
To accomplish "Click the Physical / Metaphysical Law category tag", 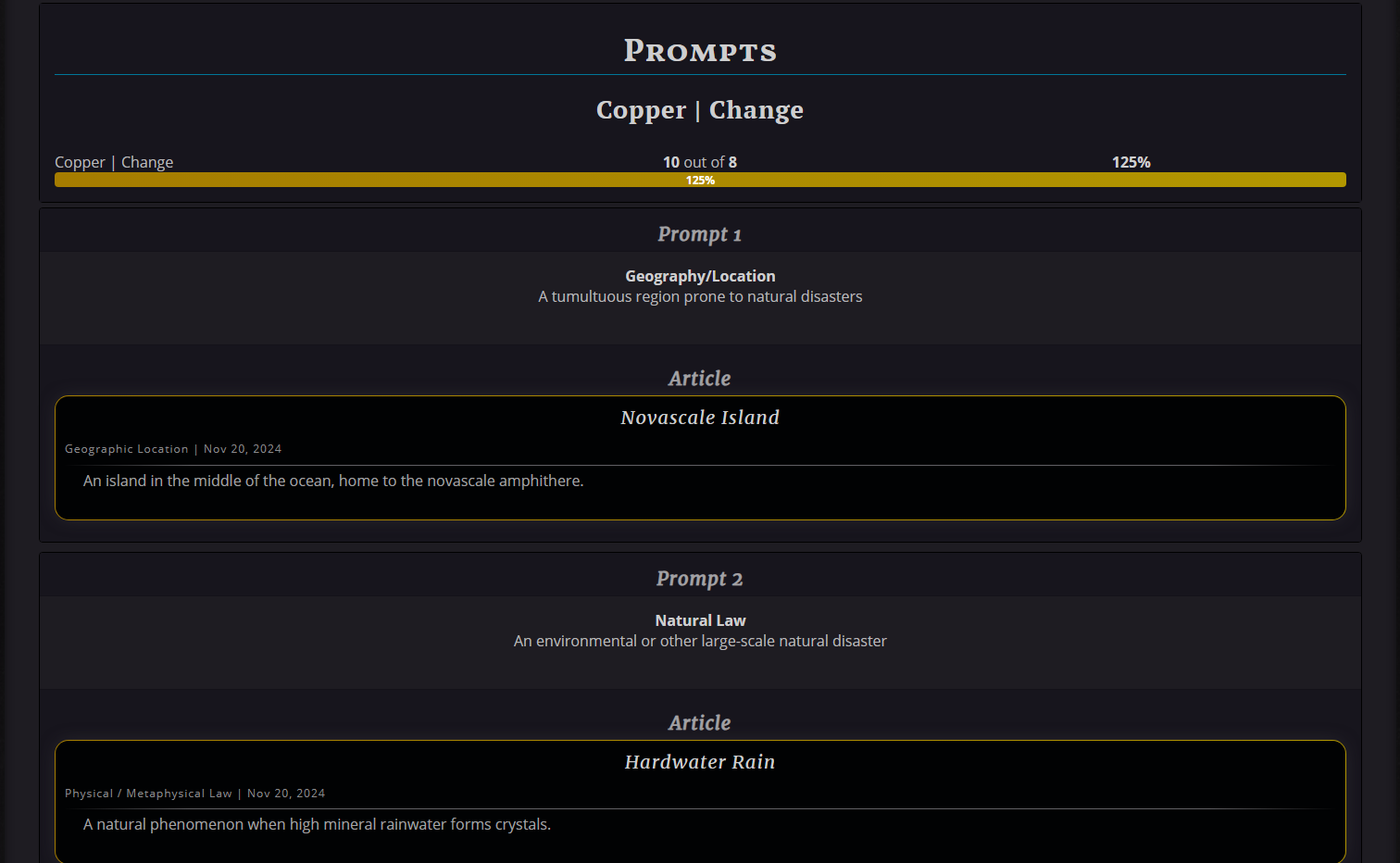I will (x=148, y=794).
